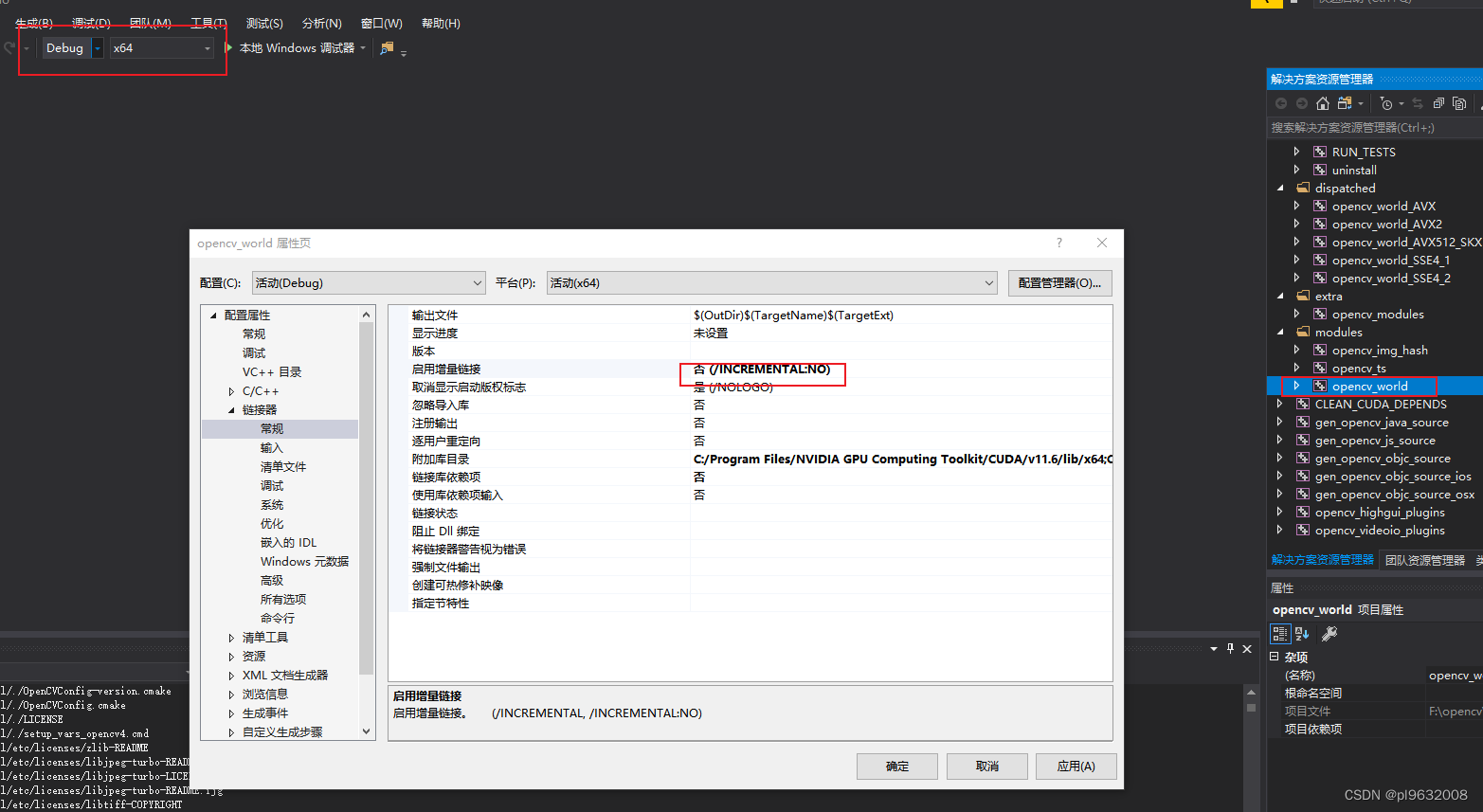Click the property pages wrench icon
The image size is (1483, 812).
click(1329, 634)
